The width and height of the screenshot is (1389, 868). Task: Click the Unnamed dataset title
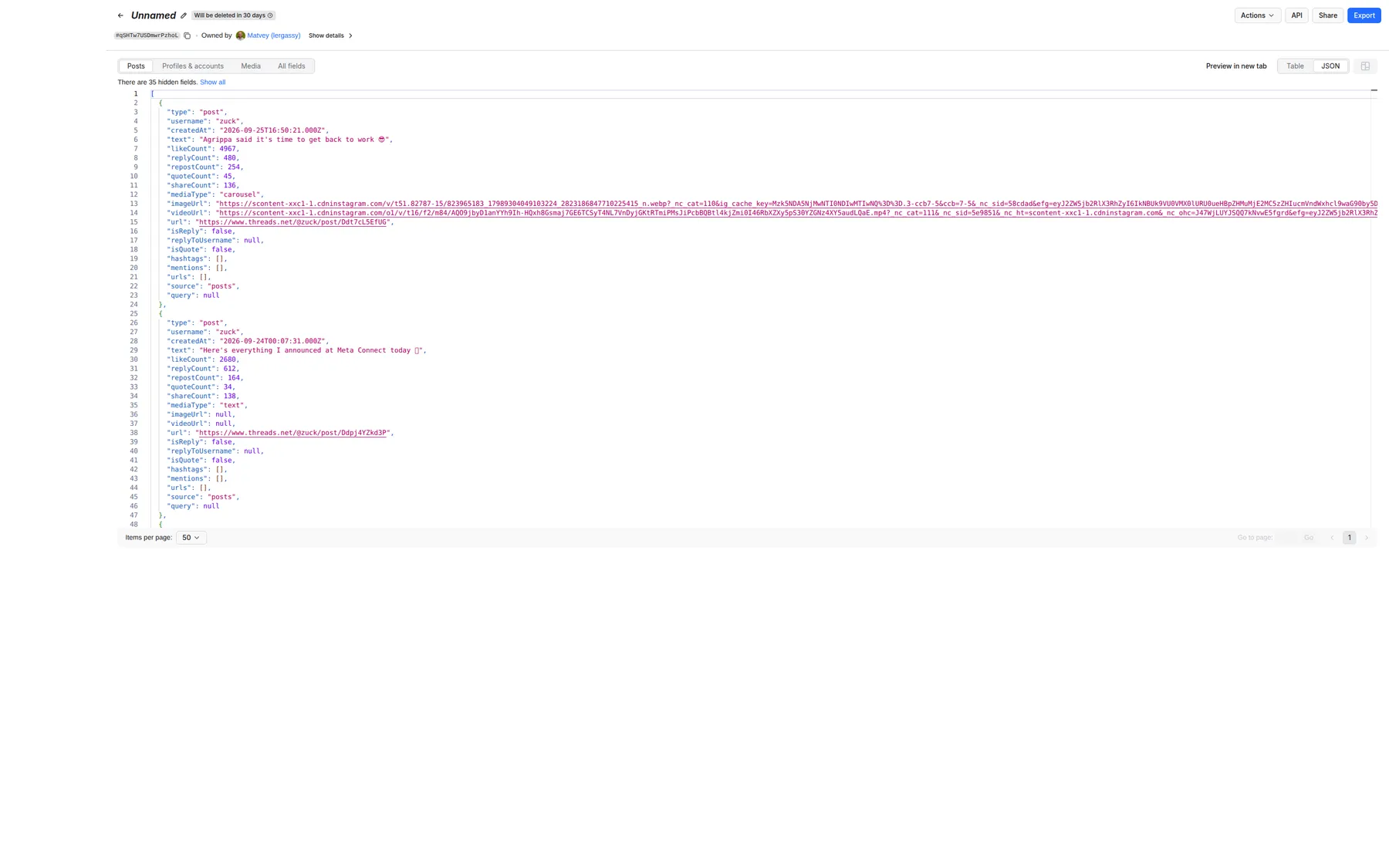154,15
